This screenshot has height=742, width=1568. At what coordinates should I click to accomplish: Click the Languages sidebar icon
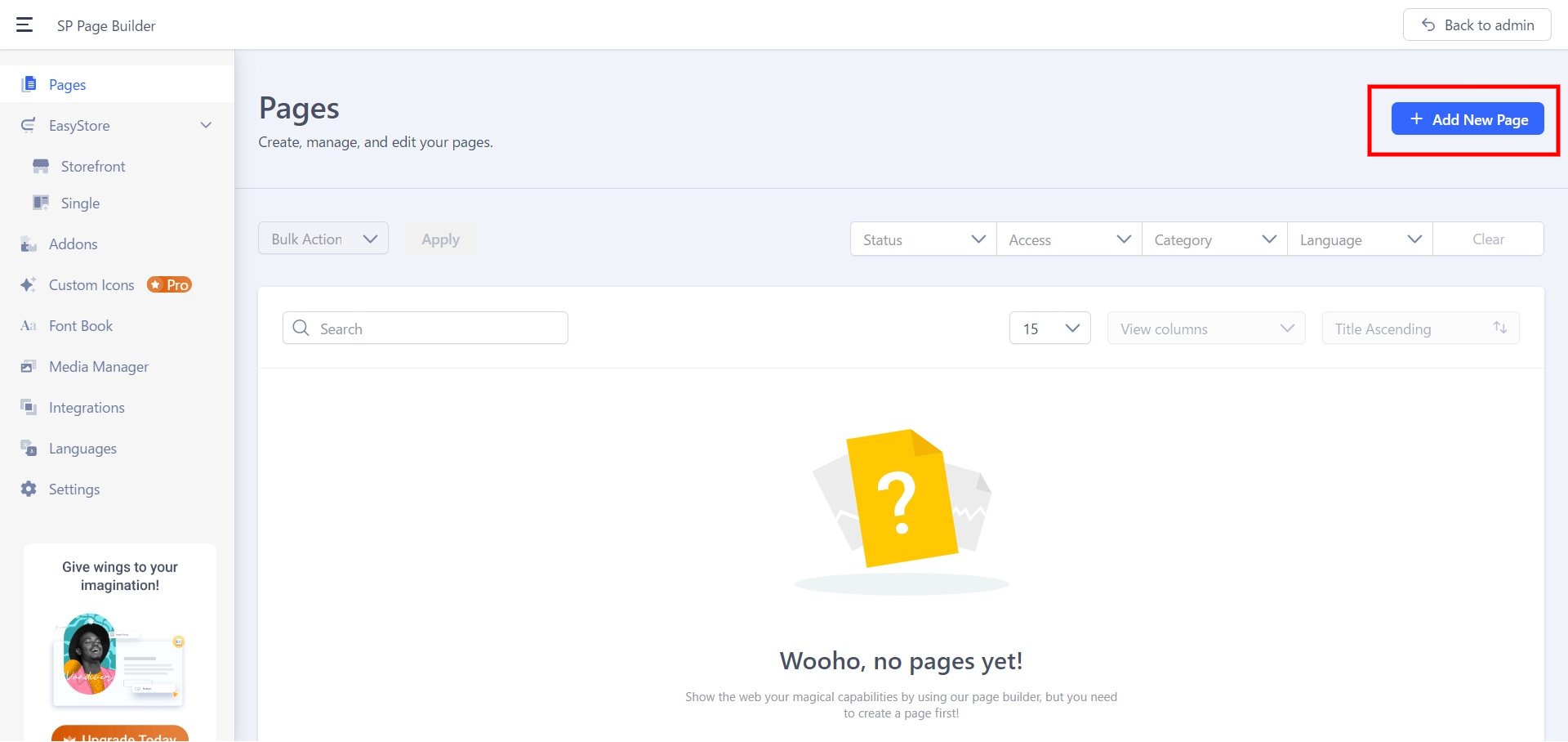pos(29,449)
